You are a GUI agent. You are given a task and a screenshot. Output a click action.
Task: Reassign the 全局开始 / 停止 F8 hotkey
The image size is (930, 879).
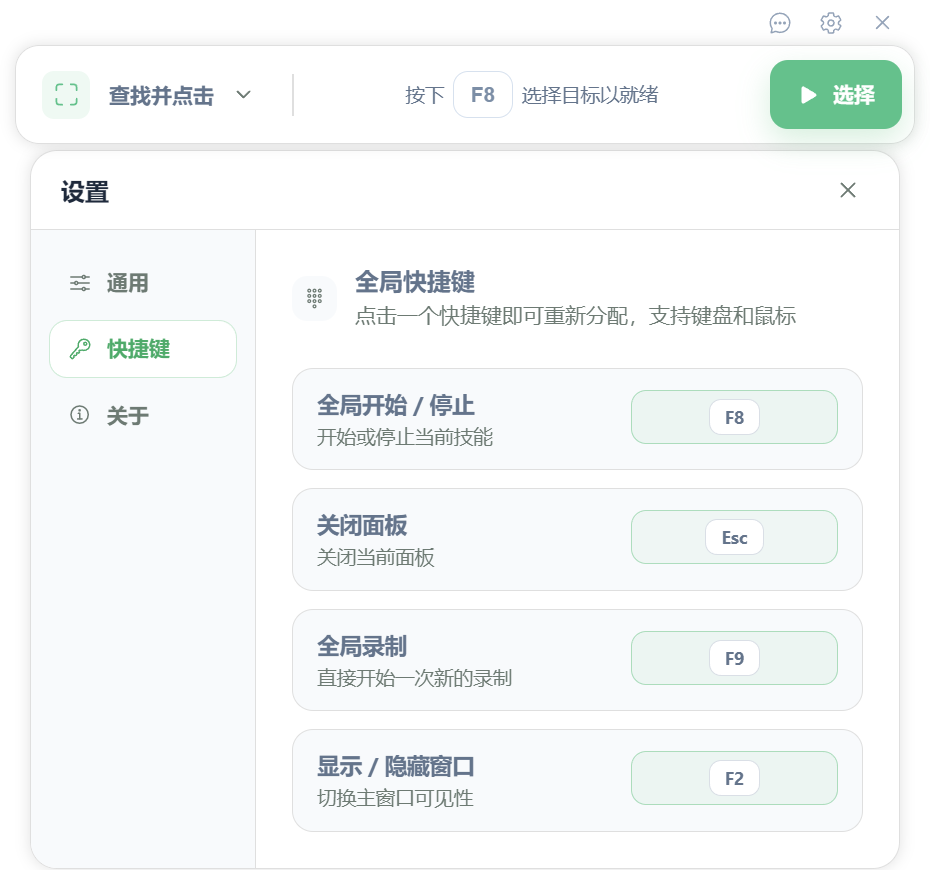tap(734, 417)
